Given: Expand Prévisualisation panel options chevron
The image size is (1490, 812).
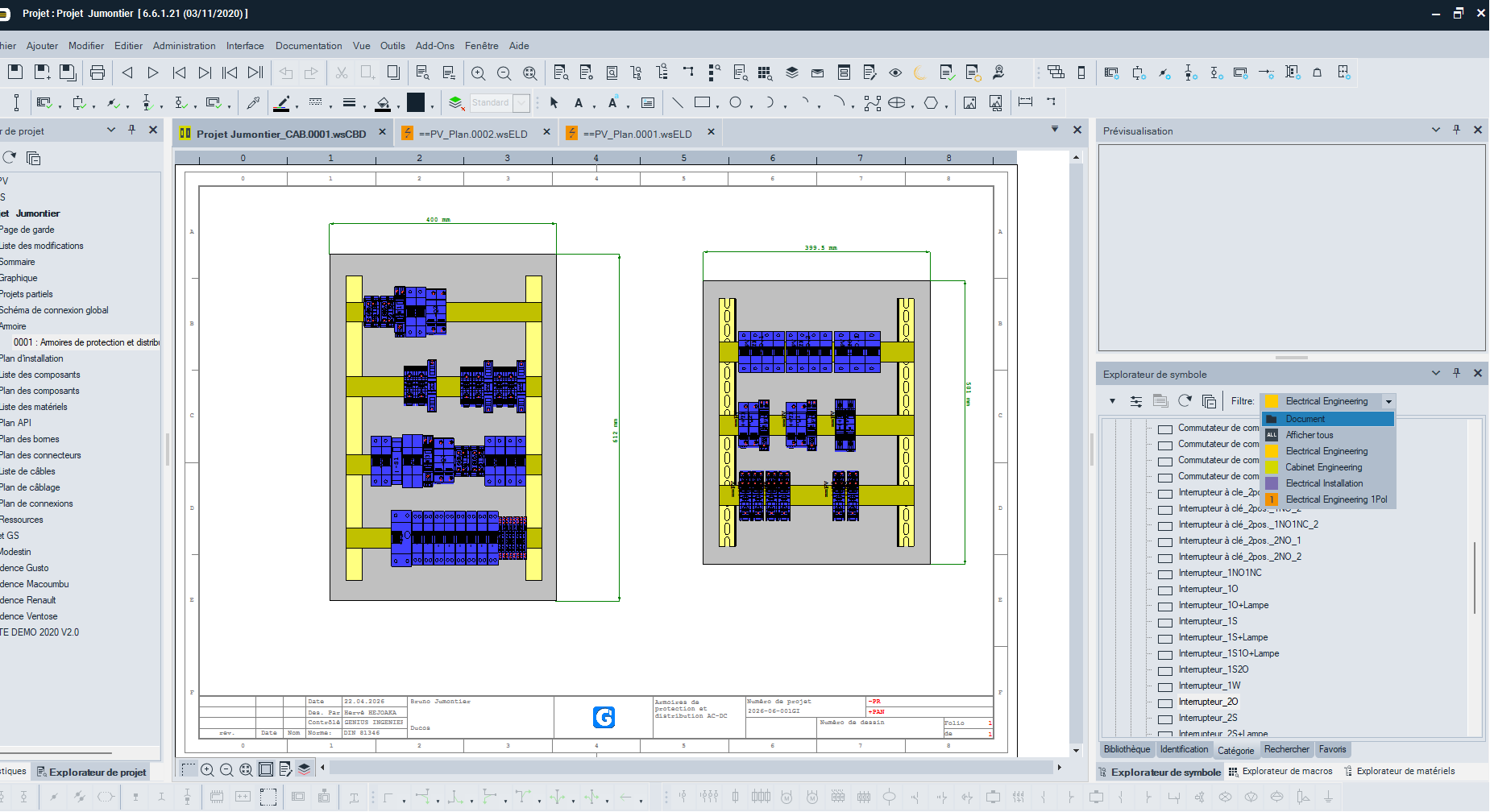Looking at the screenshot, I should (x=1435, y=130).
